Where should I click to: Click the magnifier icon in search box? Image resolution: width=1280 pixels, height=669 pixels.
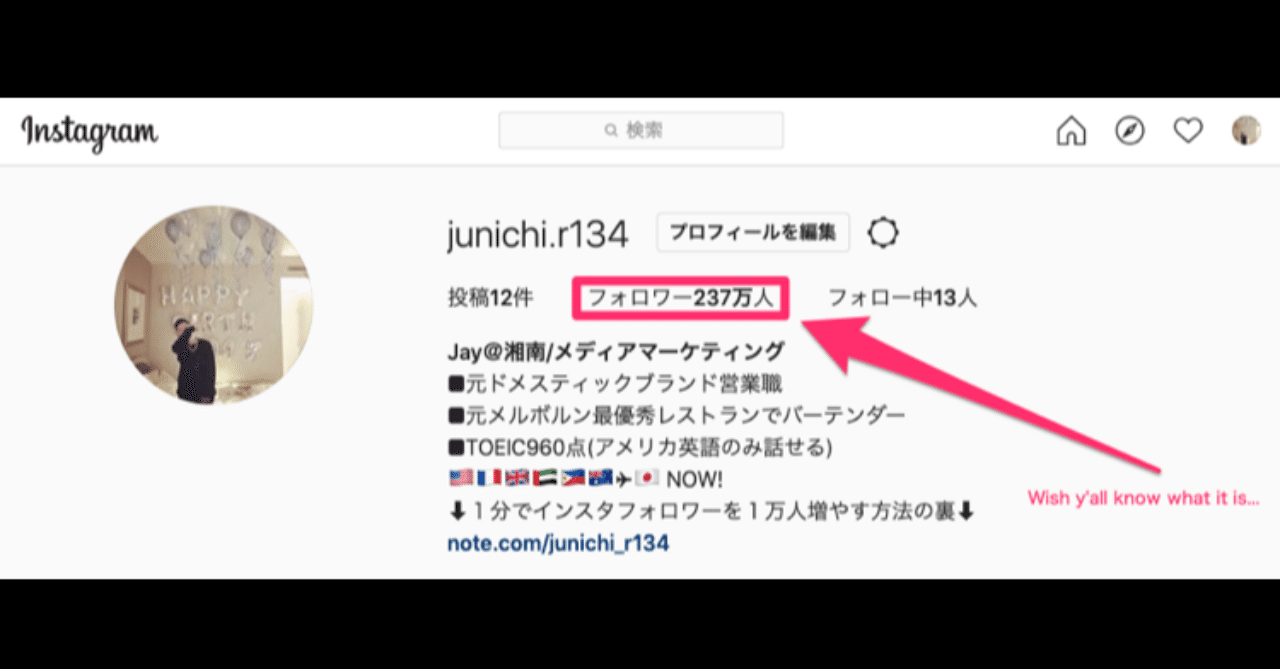(x=611, y=131)
